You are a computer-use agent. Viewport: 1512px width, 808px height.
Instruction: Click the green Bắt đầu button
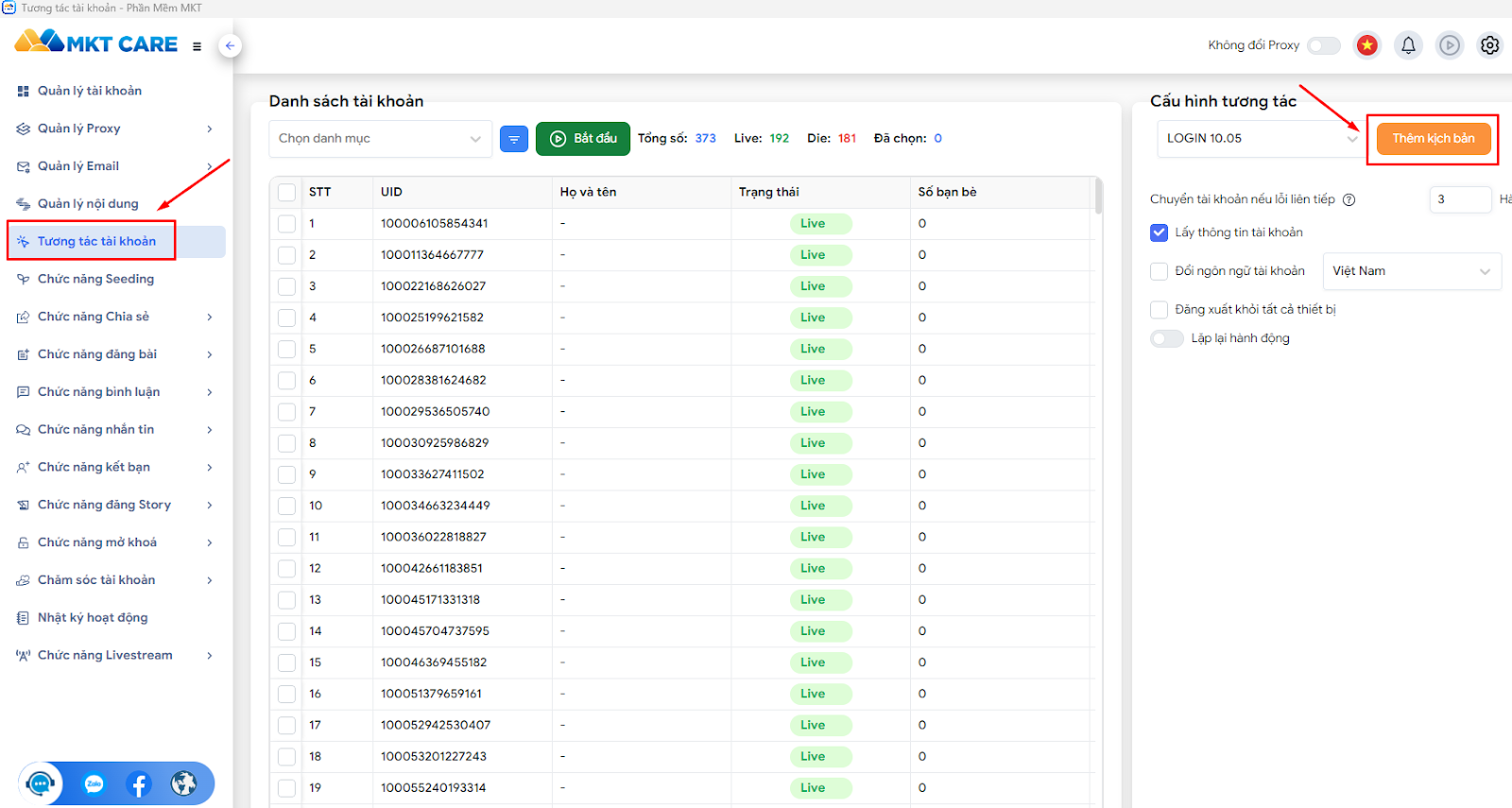pyautogui.click(x=583, y=139)
